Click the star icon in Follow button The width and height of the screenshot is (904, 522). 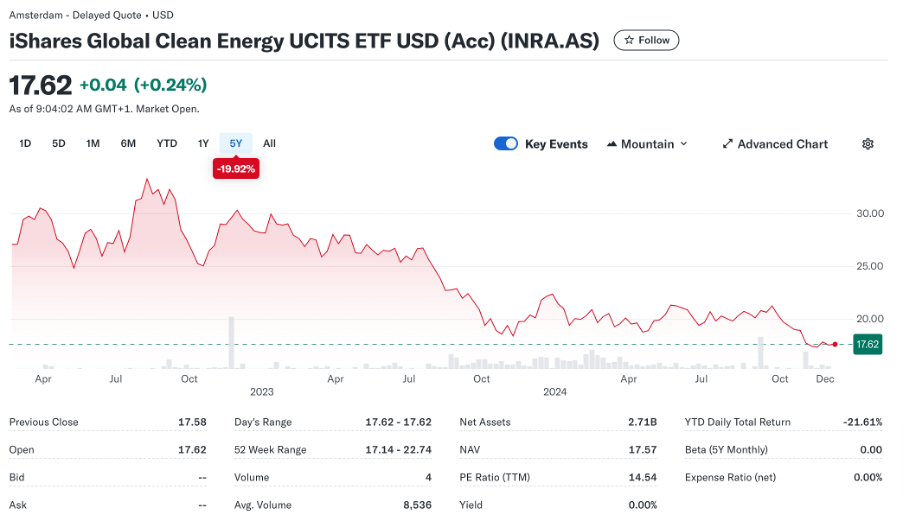point(628,40)
